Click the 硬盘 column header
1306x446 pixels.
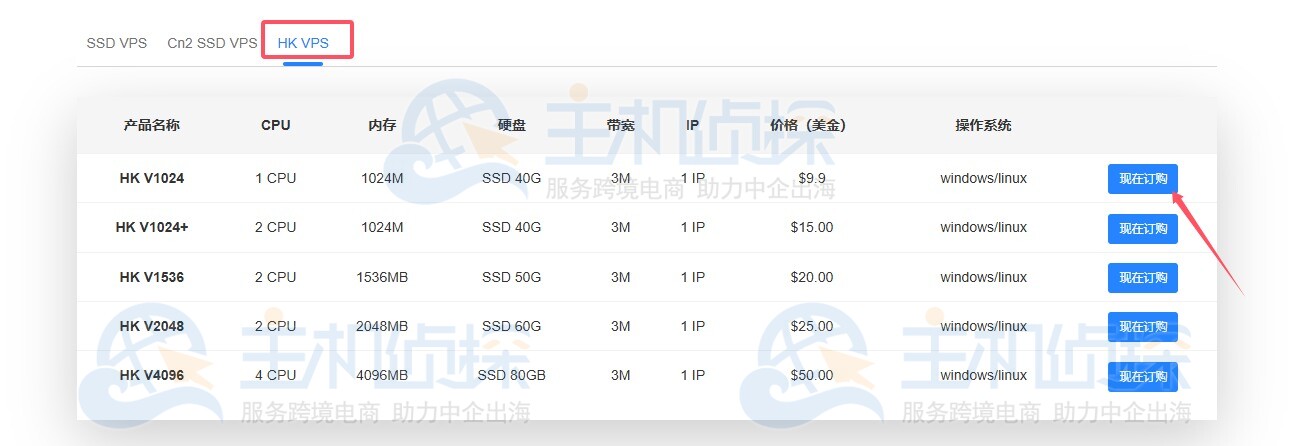coord(511,125)
